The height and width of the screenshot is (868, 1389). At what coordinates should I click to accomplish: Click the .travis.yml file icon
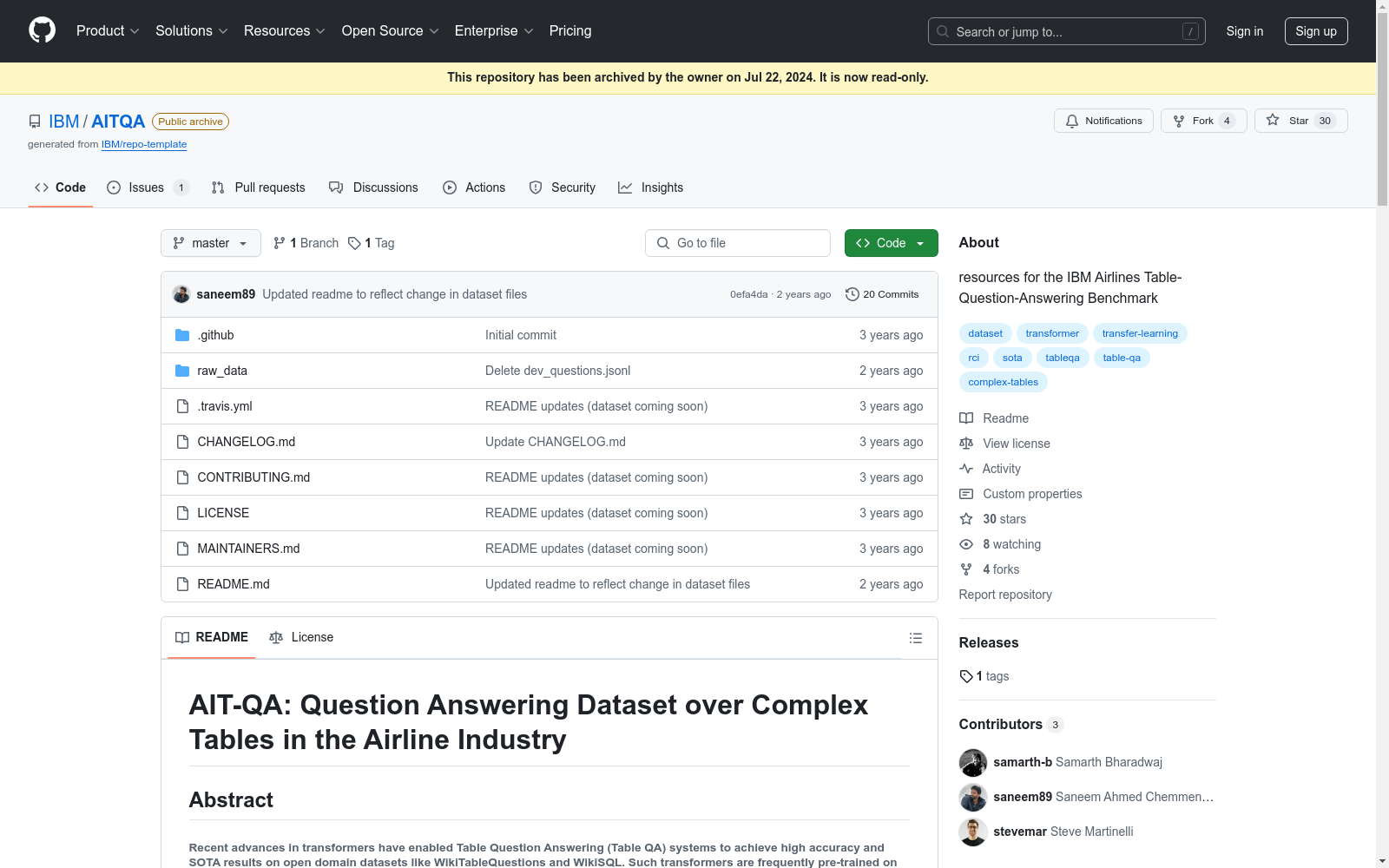(x=182, y=406)
